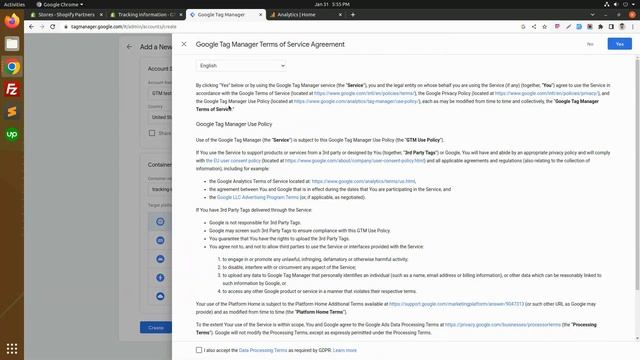
Task: Select the Google Tag Manager tab
Action: (225, 15)
